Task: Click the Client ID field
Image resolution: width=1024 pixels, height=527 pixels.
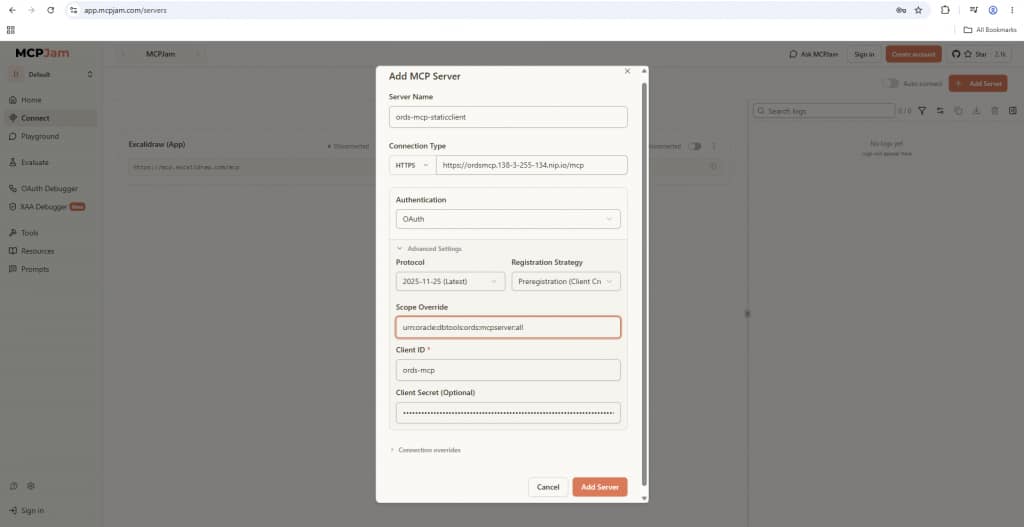Action: pyautogui.click(x=508, y=370)
